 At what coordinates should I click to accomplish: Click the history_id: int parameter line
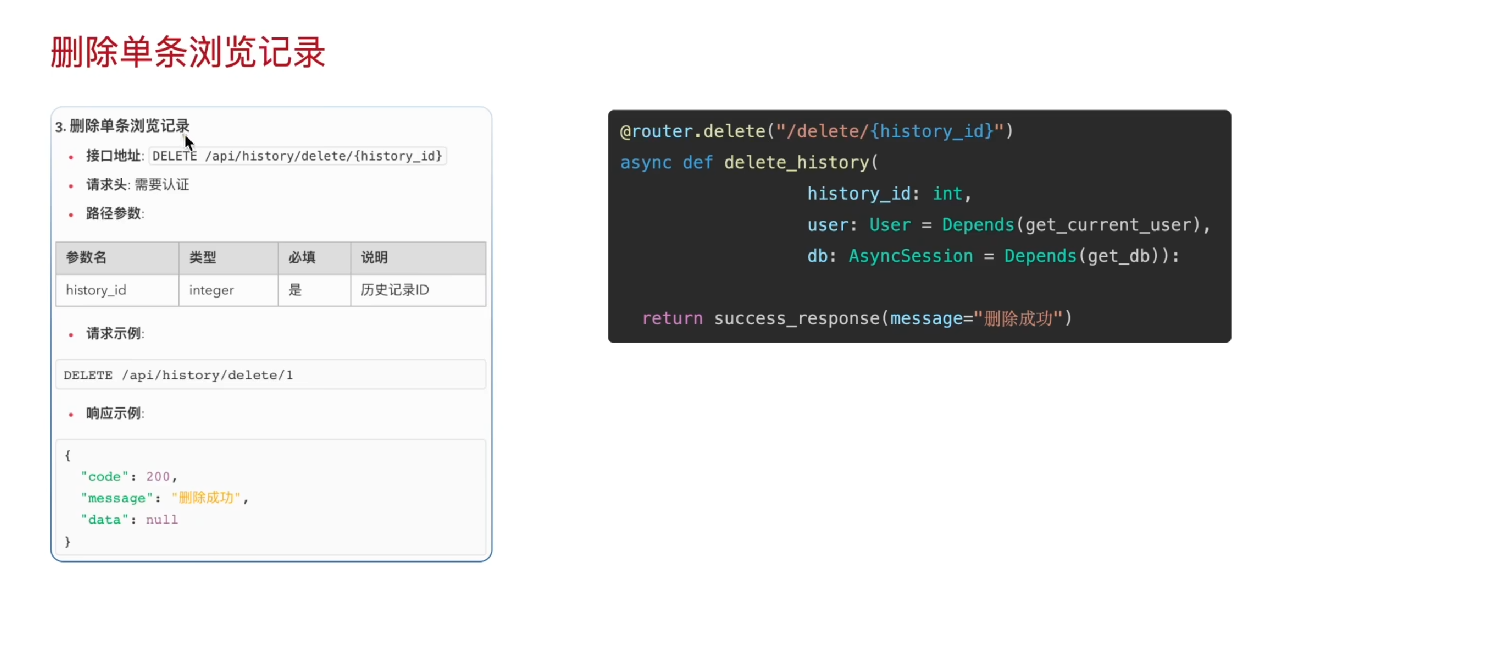[890, 193]
